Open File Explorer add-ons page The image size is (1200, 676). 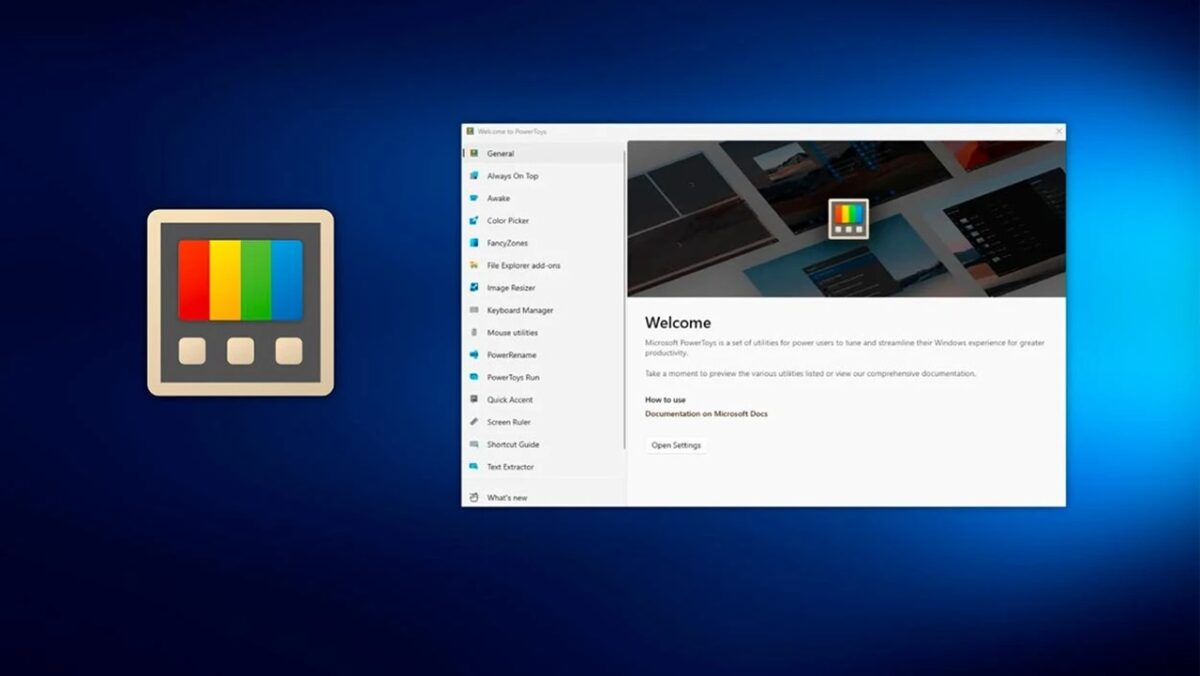pos(544,265)
